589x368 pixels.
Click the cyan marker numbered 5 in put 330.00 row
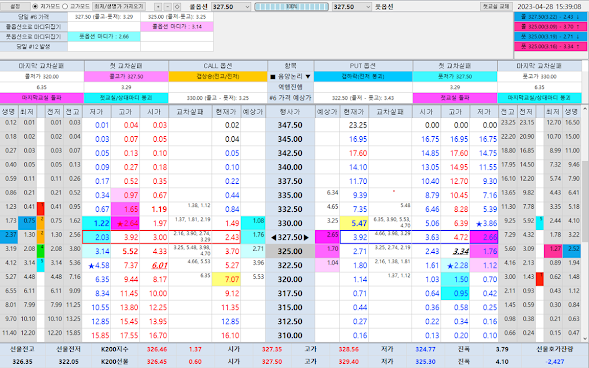539,223
